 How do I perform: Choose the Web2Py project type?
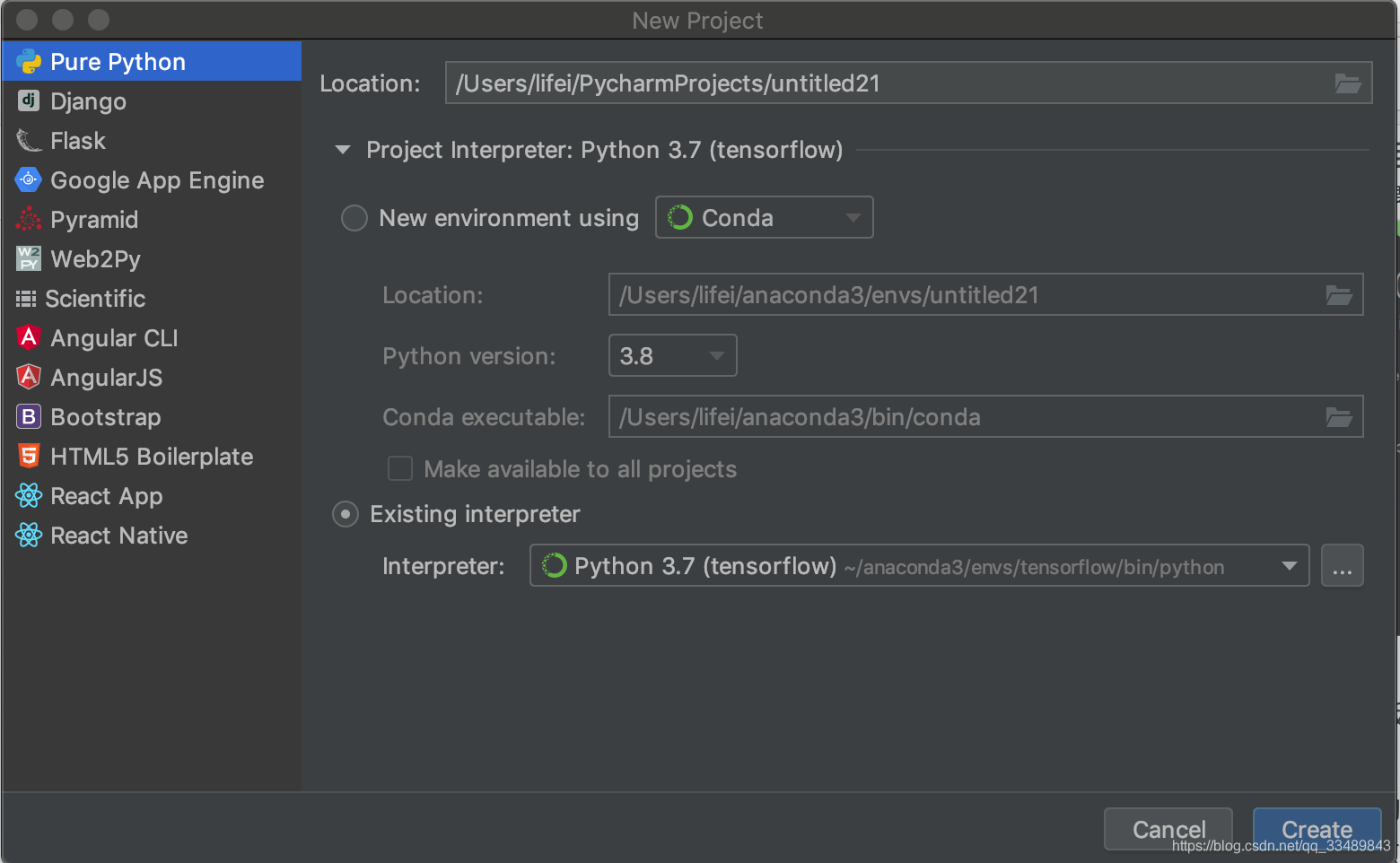coord(151,258)
